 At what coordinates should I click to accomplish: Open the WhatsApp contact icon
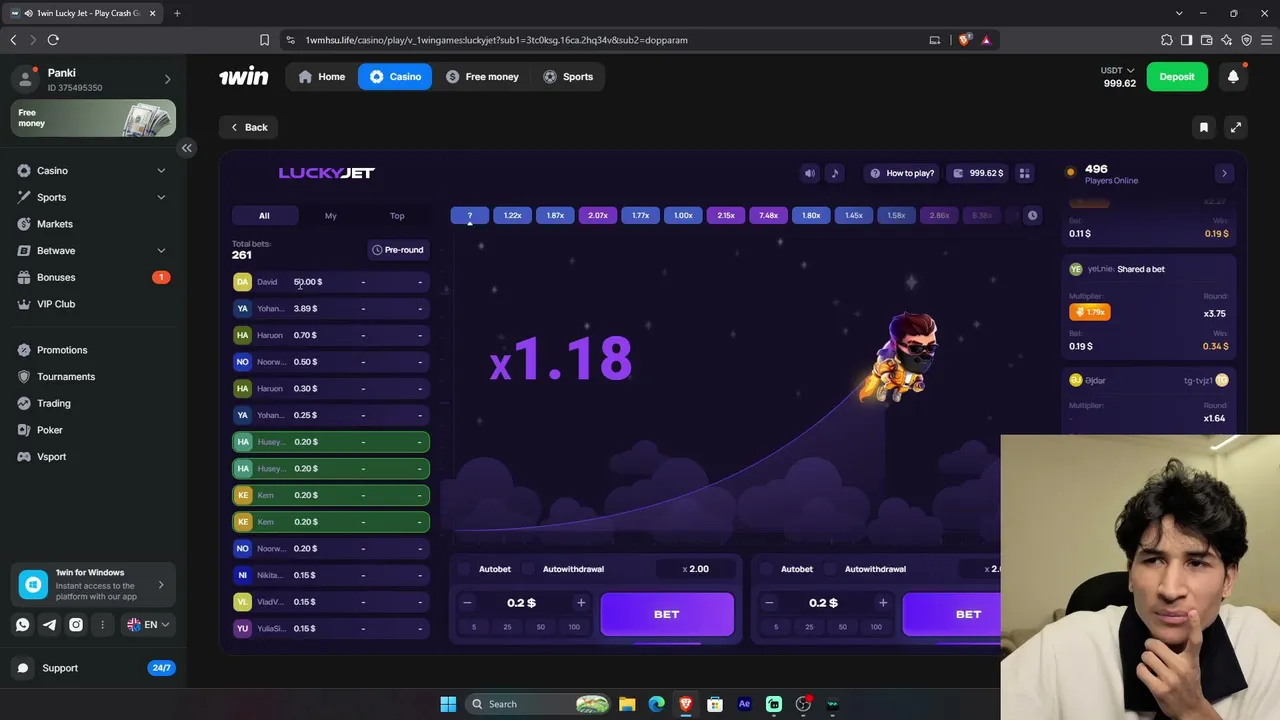23,624
